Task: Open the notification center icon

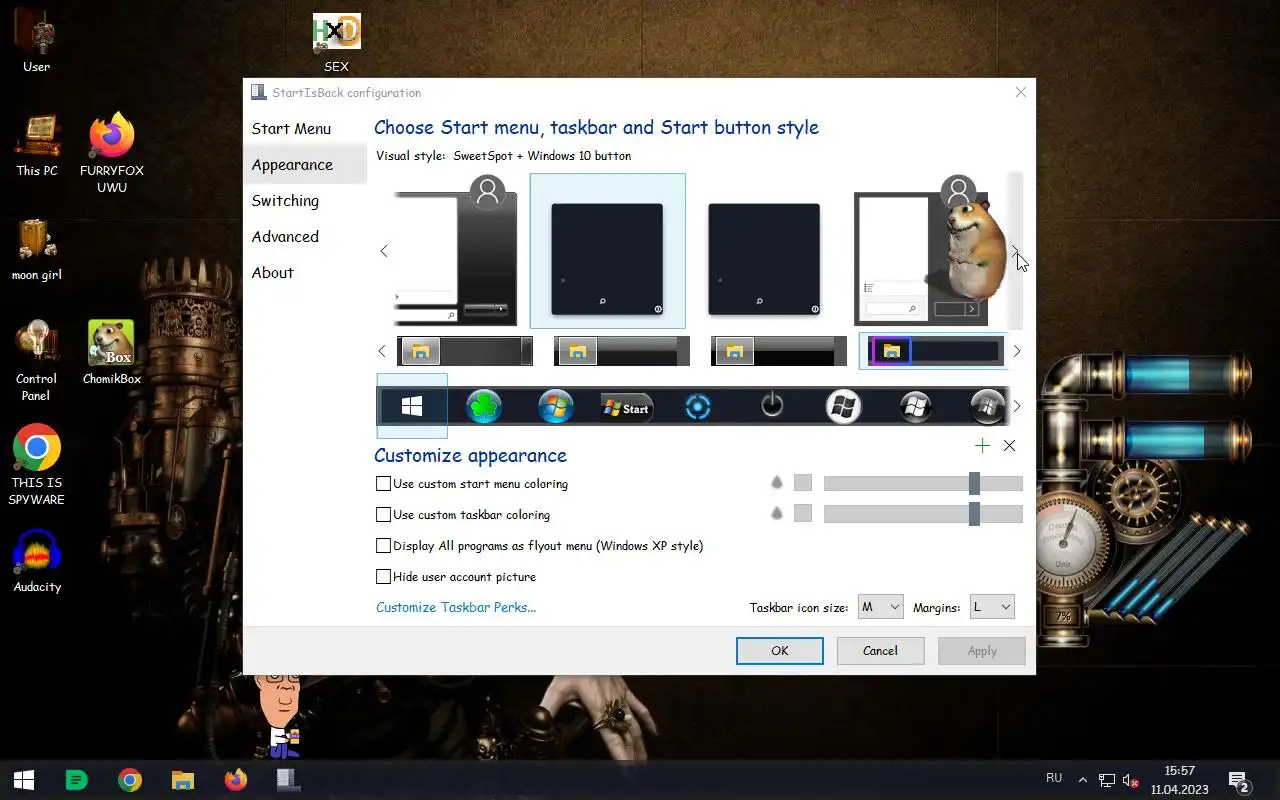Action: (1240, 781)
